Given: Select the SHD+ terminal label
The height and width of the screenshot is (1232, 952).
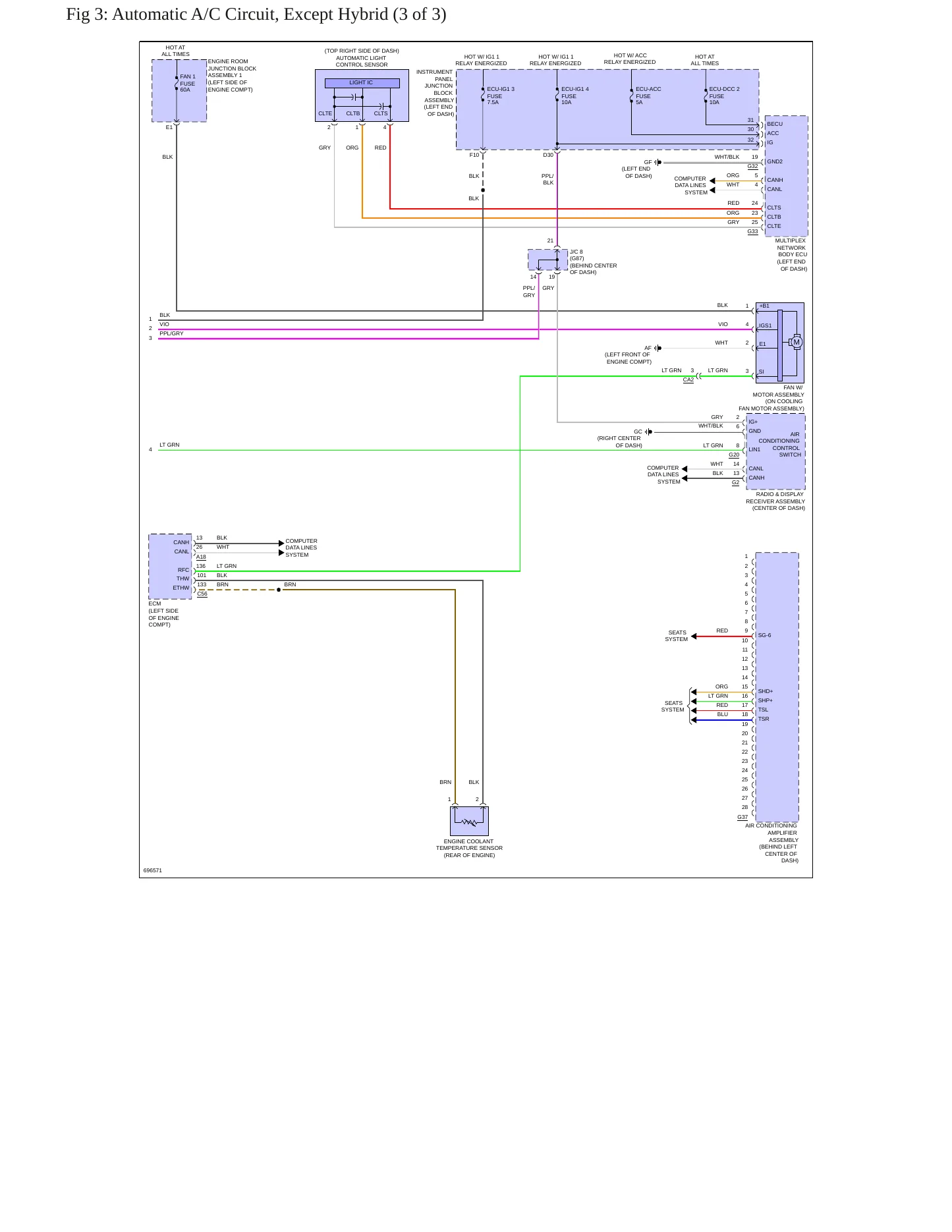Looking at the screenshot, I should (766, 691).
